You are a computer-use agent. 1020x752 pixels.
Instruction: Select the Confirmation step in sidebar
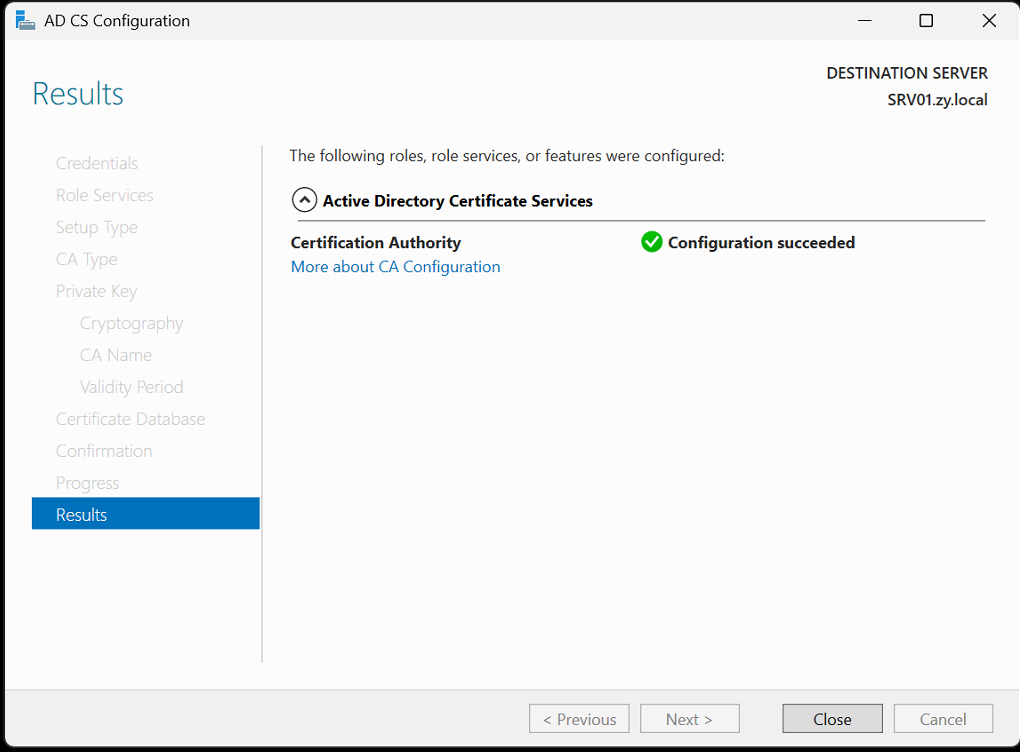[104, 451]
